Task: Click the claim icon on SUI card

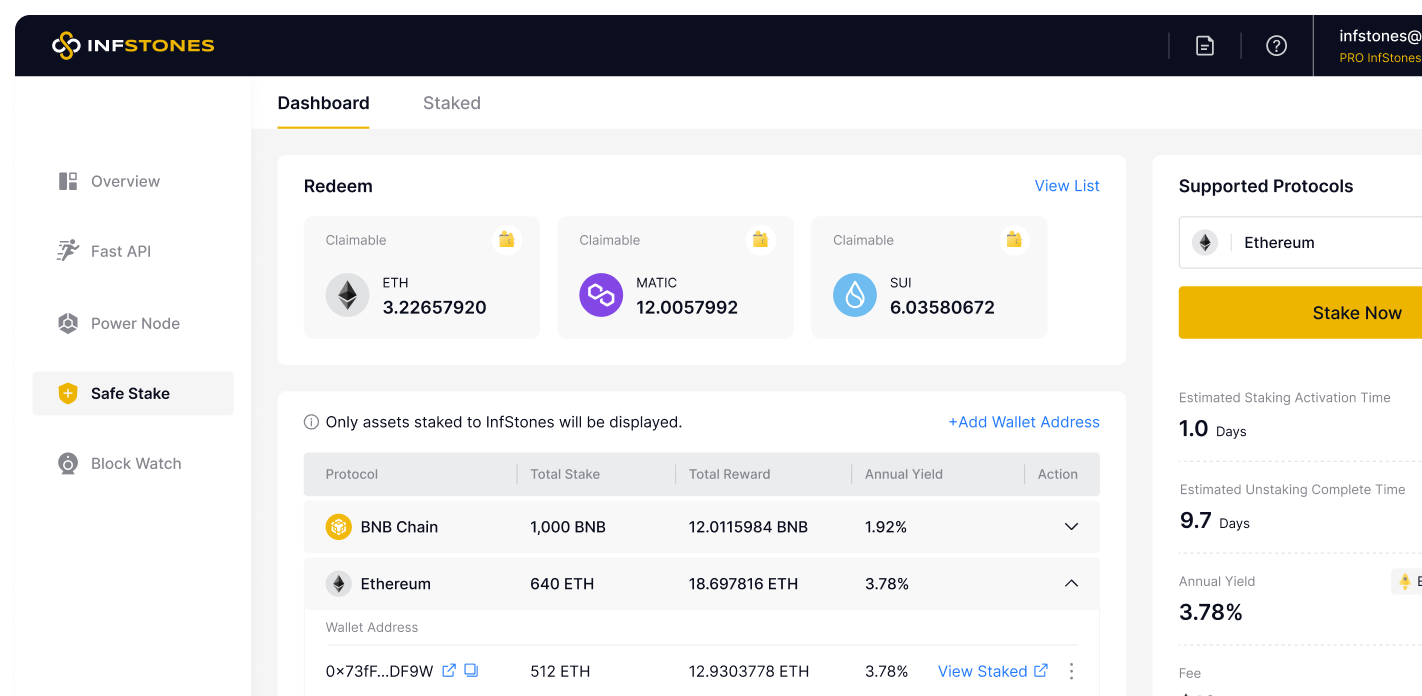Action: [1014, 239]
